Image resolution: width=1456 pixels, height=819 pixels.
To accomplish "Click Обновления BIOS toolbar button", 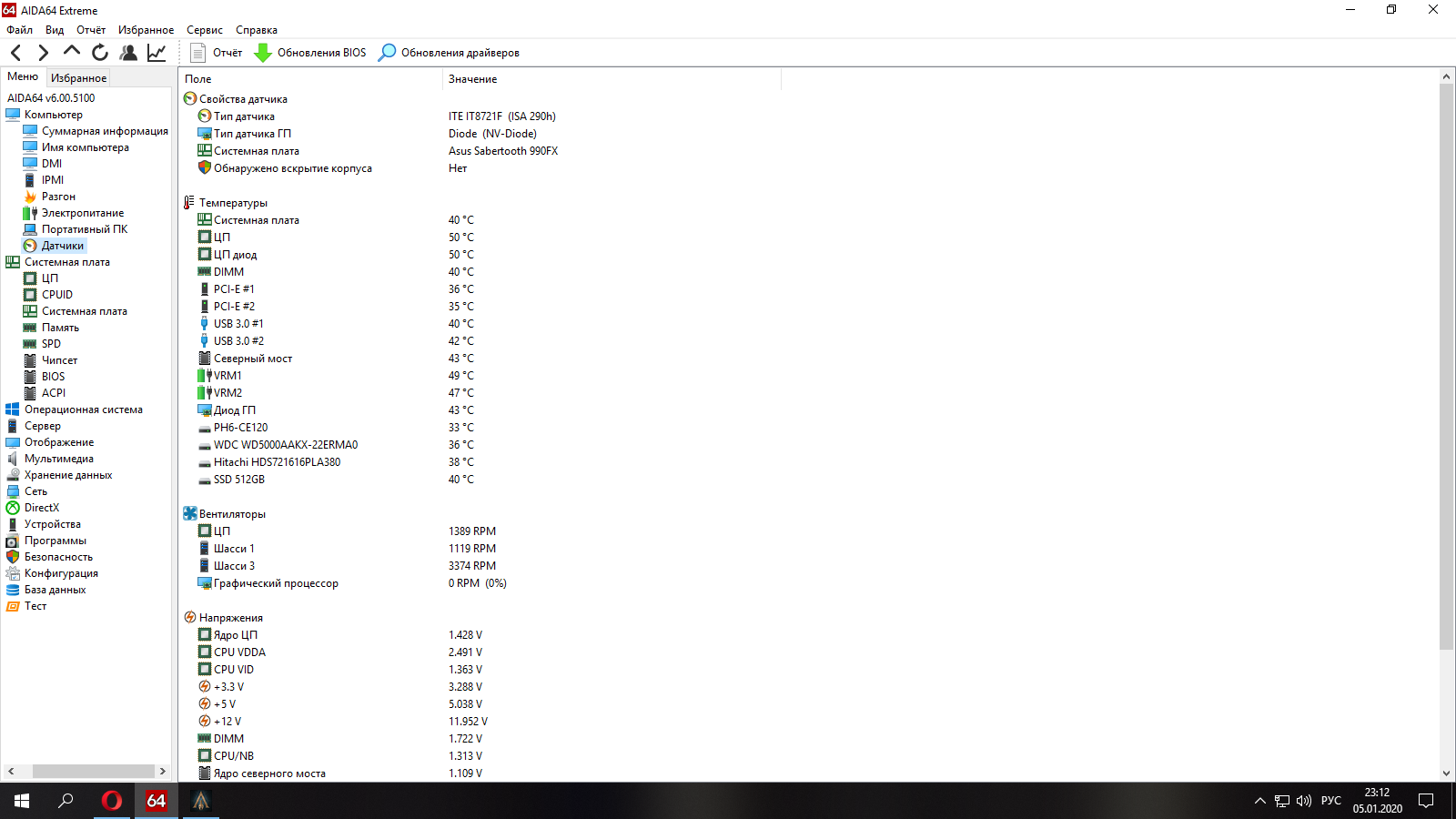I will point(310,53).
